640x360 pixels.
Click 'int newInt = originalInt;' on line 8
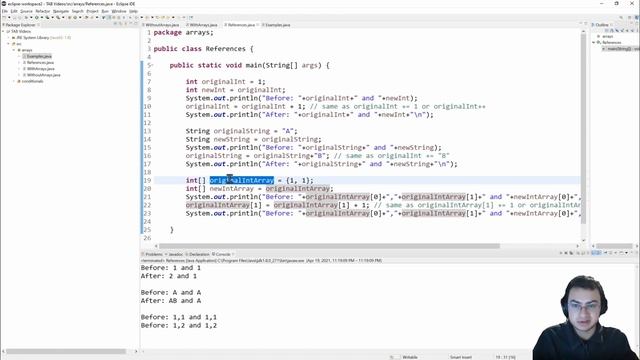(x=236, y=90)
